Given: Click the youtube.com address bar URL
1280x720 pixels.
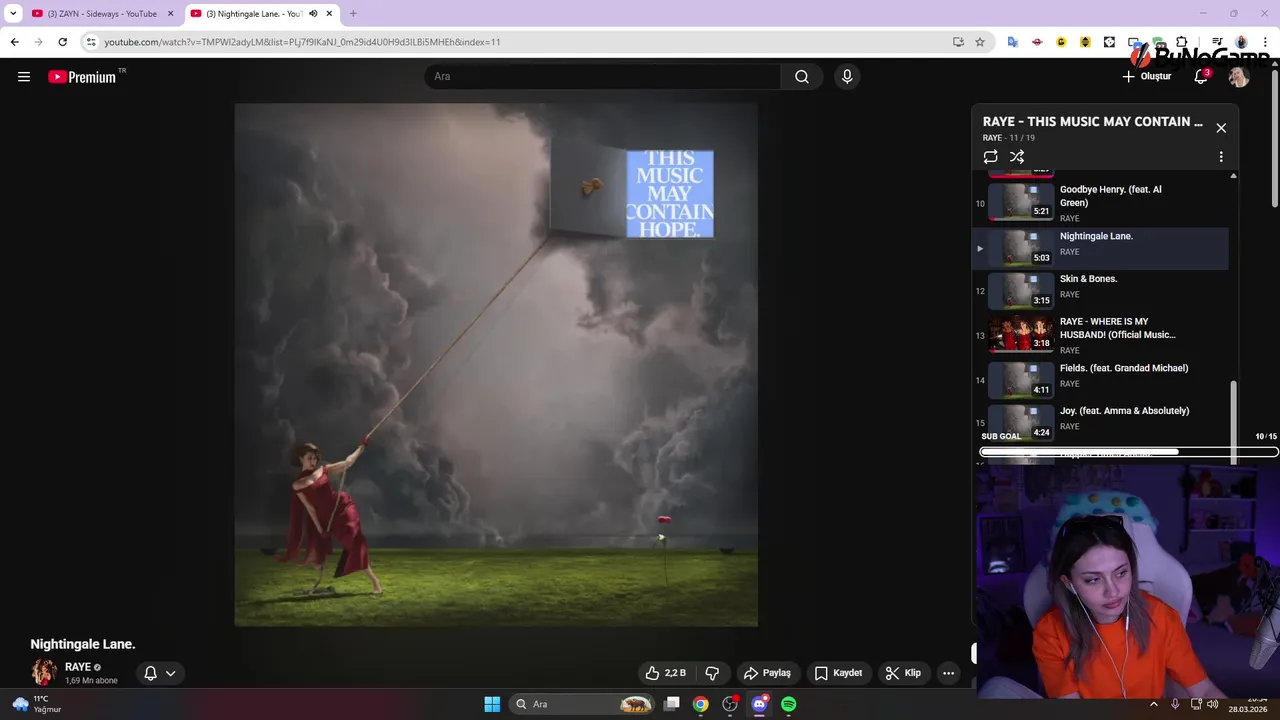Looking at the screenshot, I should pyautogui.click(x=302, y=42).
